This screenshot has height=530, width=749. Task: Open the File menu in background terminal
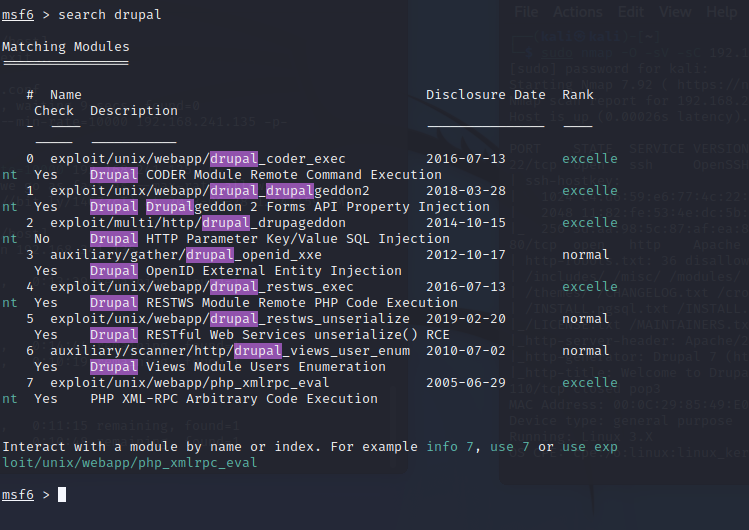coord(526,11)
